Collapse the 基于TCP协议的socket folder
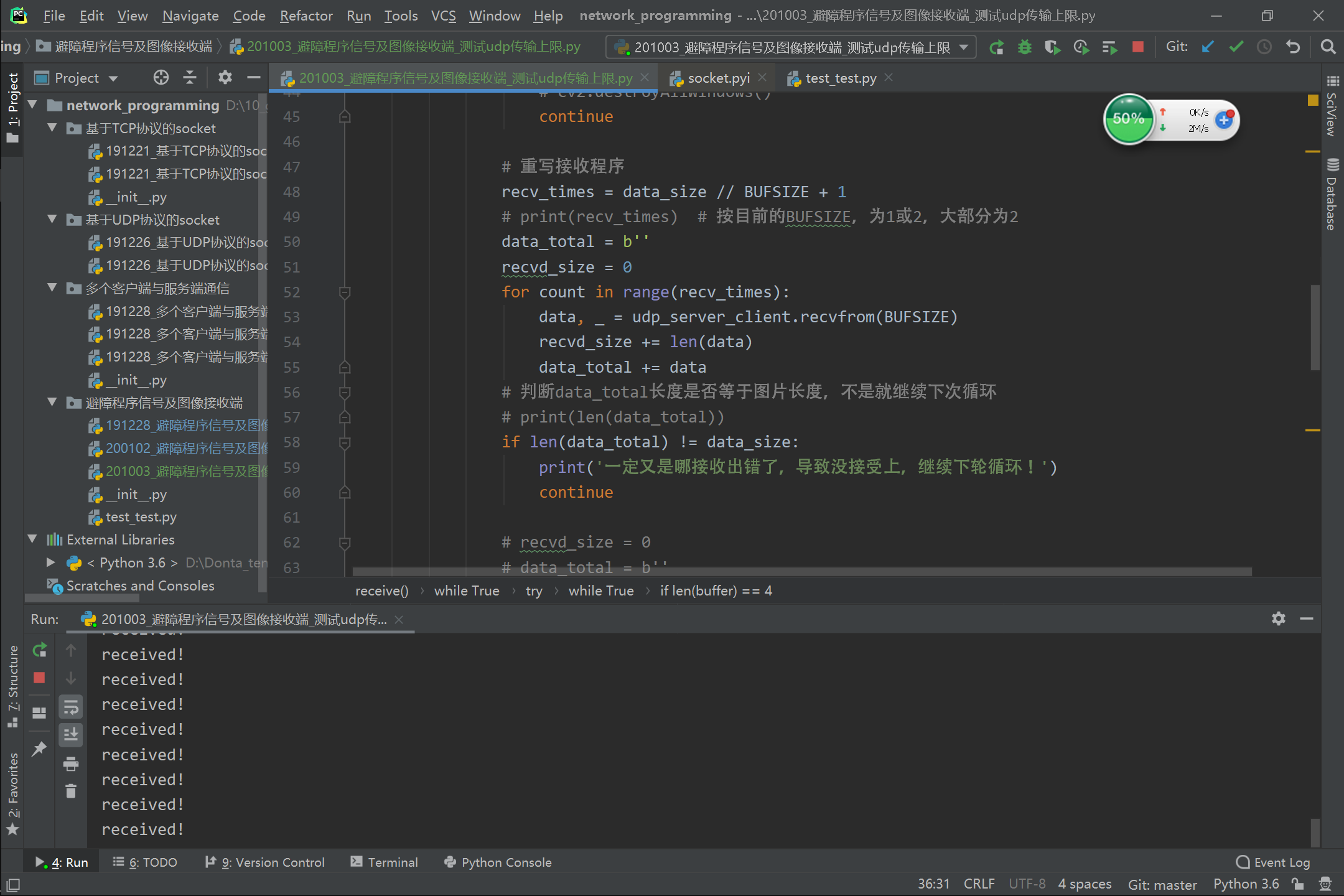Screen dimensions: 1344x896 [53, 128]
